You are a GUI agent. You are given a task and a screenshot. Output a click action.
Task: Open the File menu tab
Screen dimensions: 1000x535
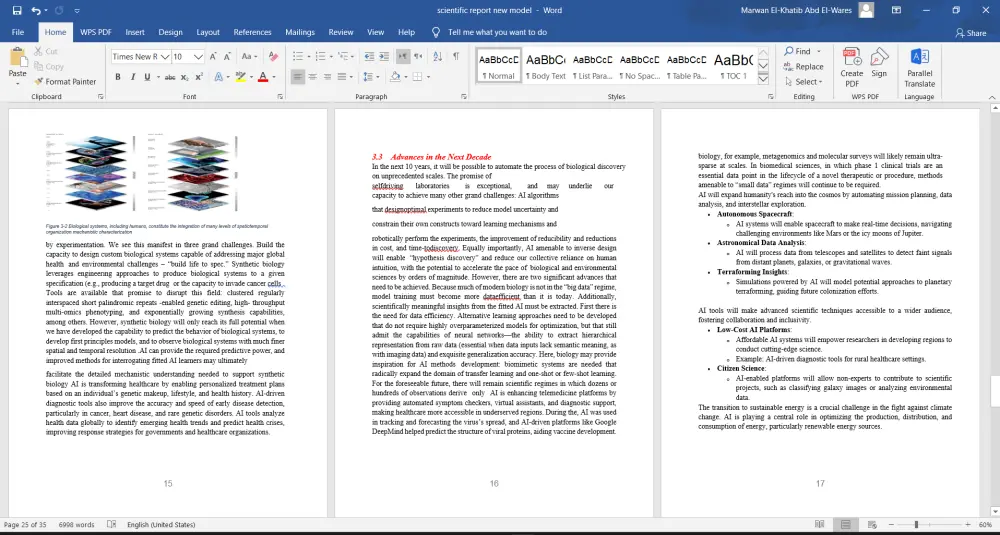point(18,32)
